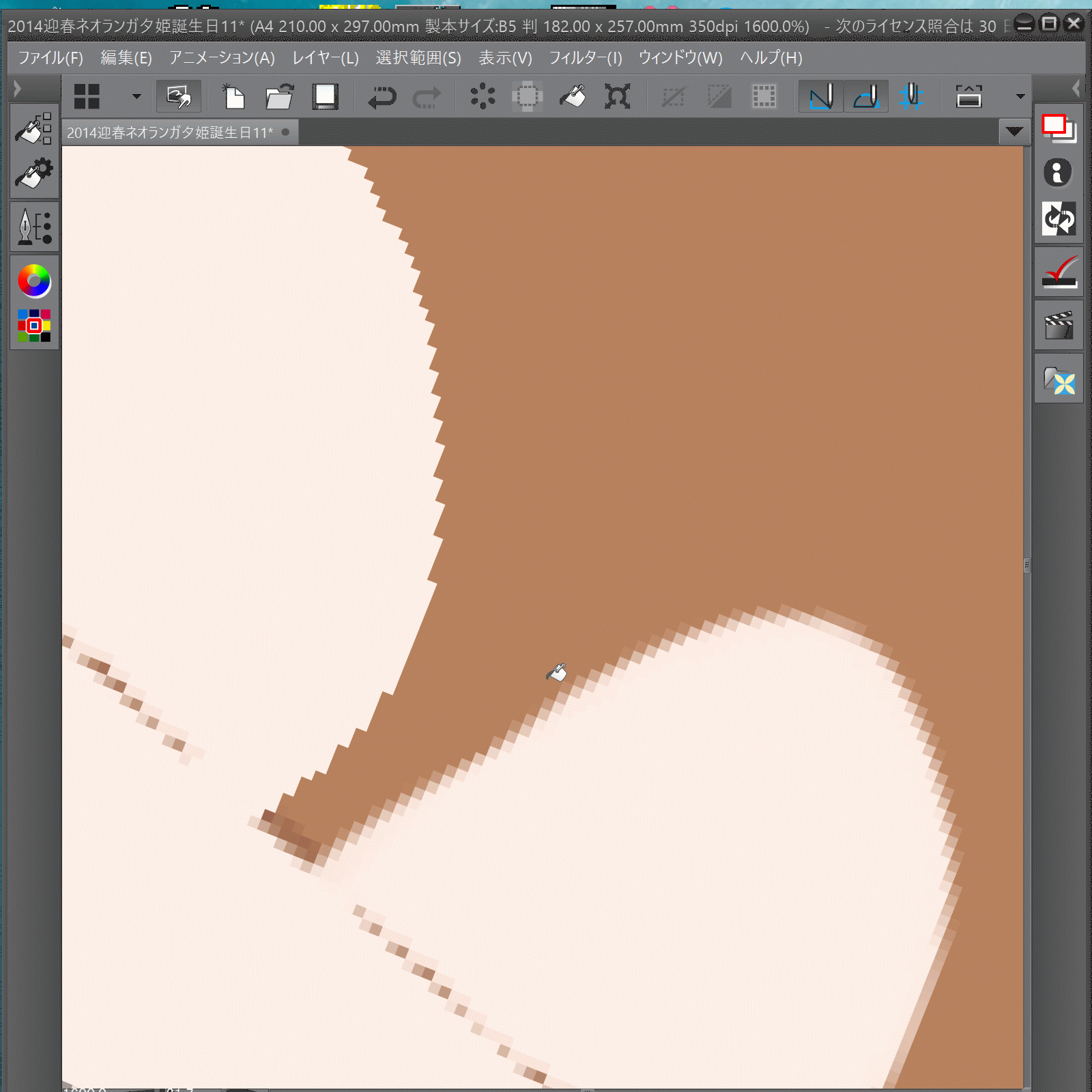Click the Undo arrow in command bar
The height and width of the screenshot is (1092, 1092).
coord(382,97)
